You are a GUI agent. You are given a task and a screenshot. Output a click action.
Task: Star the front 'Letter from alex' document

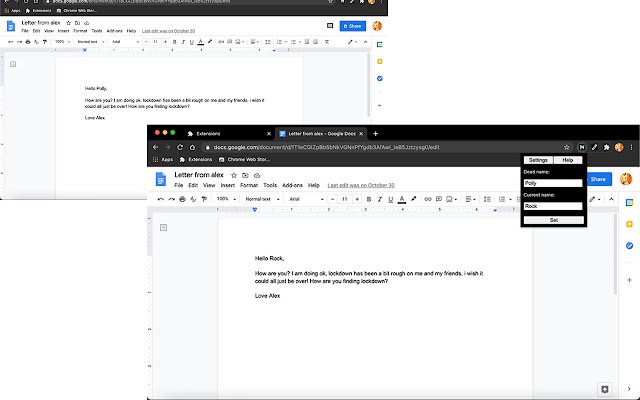coord(234,176)
